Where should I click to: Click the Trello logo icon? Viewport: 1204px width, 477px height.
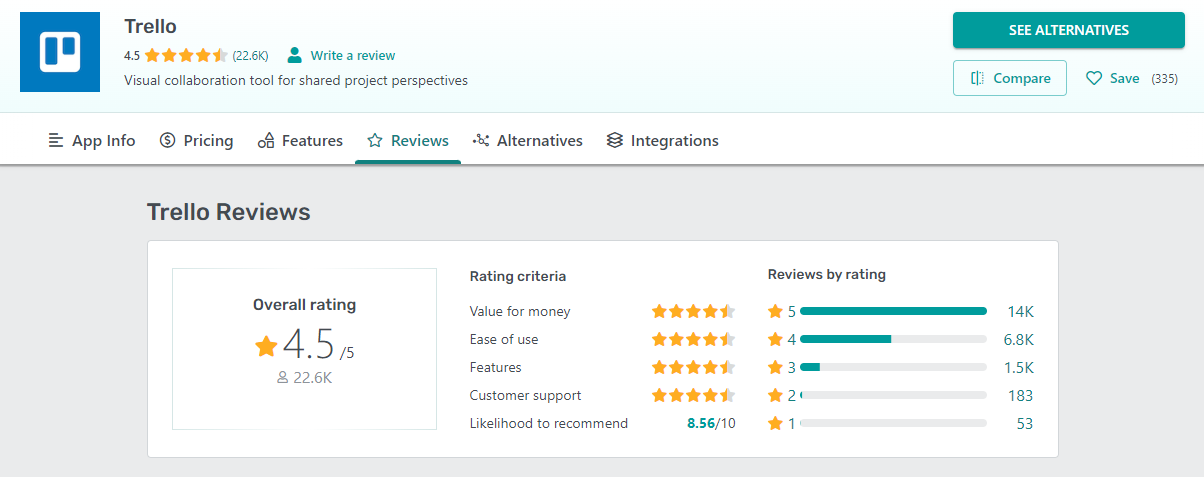coord(60,52)
